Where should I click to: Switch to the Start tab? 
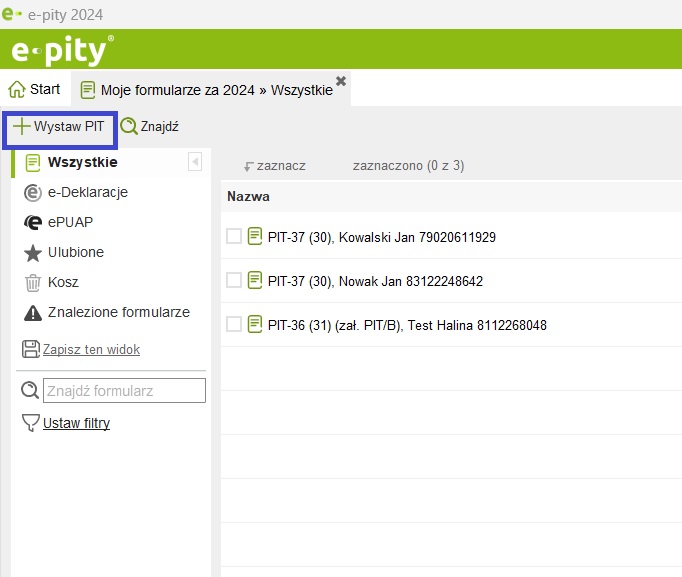click(34, 89)
